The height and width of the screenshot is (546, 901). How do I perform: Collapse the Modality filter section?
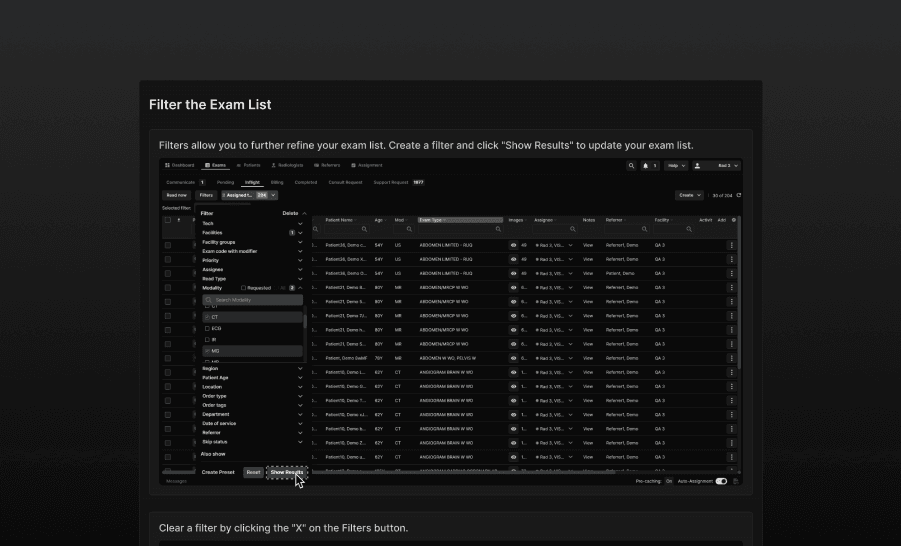(300, 288)
